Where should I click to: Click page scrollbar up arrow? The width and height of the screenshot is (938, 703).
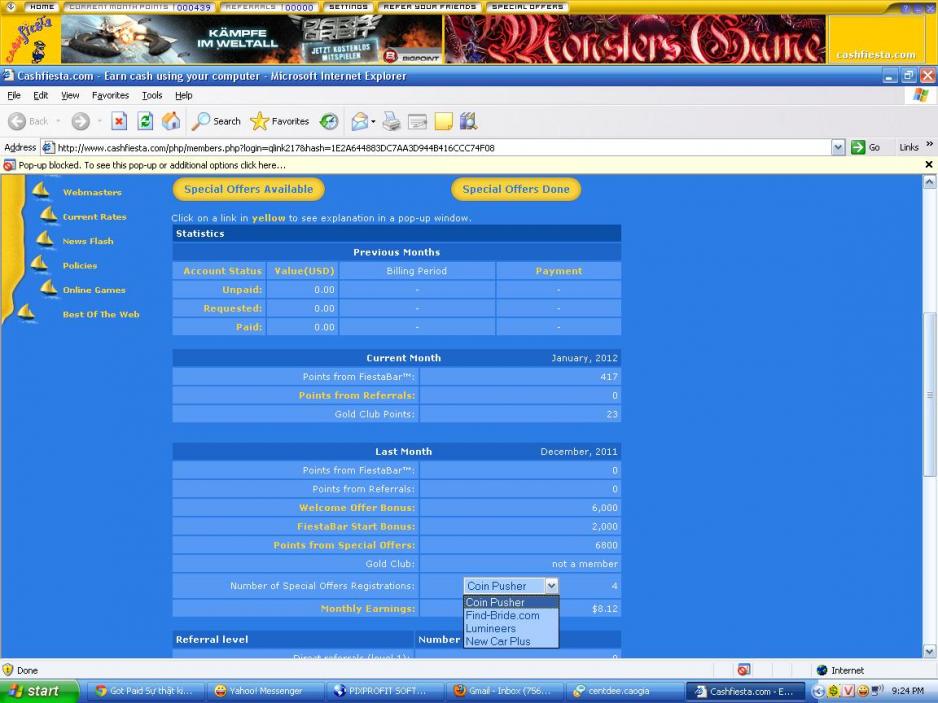[929, 182]
